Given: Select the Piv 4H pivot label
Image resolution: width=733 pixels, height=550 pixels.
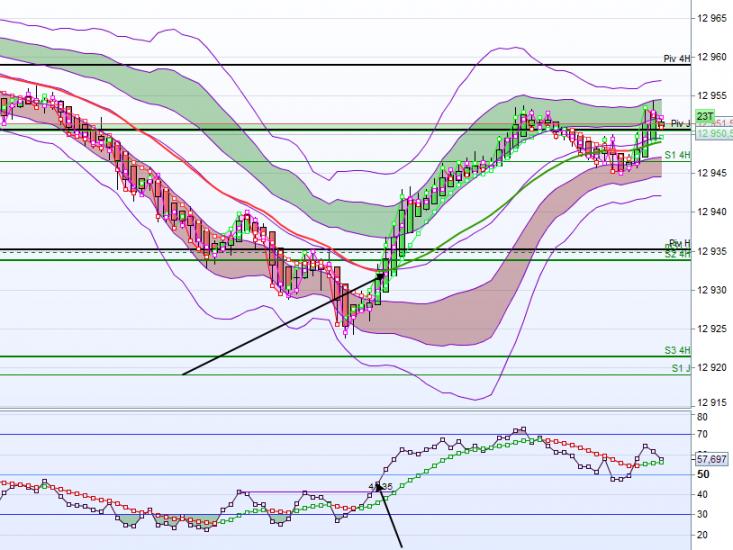Looking at the screenshot, I should tap(677, 58).
